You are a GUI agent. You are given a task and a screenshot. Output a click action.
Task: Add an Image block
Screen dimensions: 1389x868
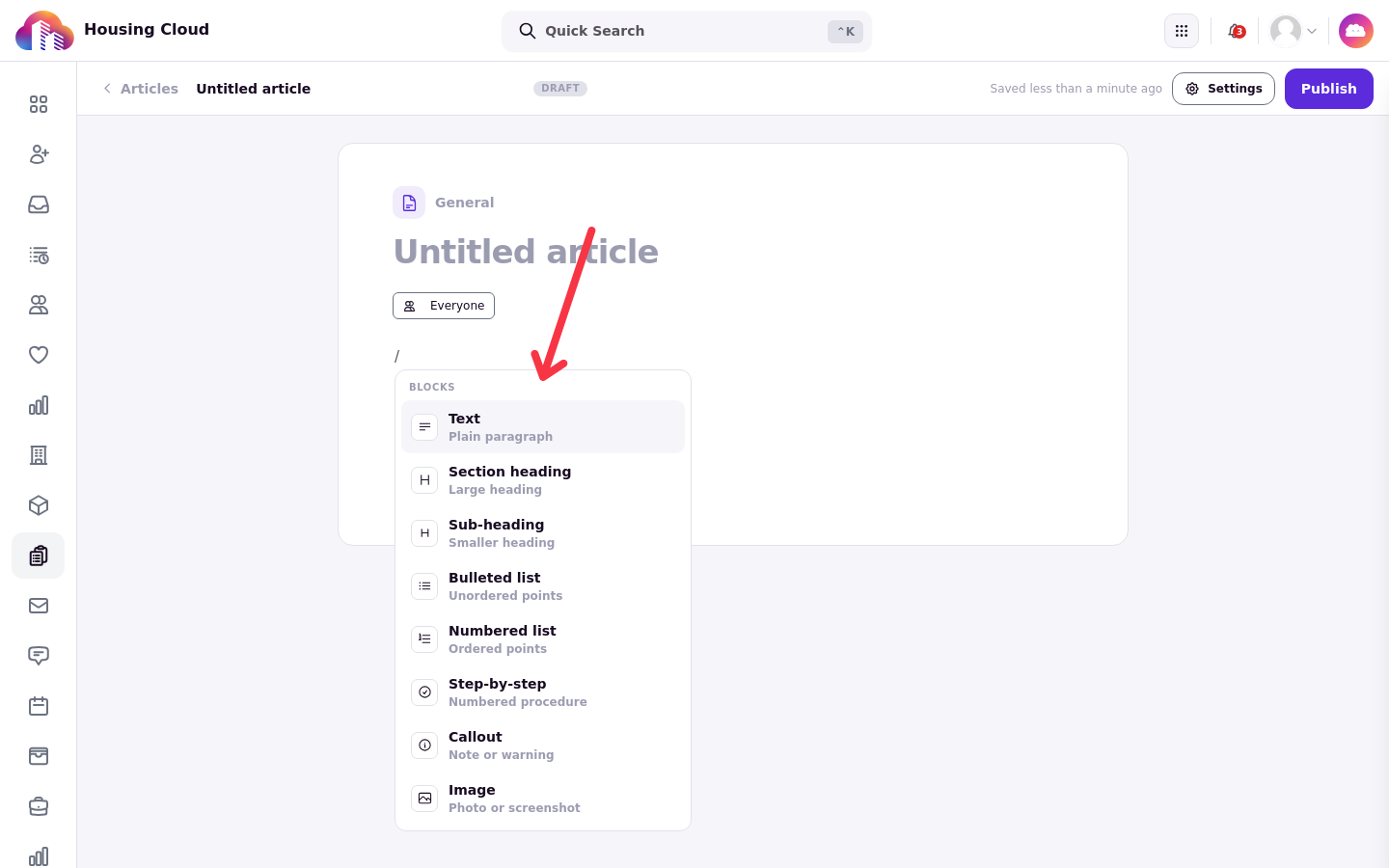point(543,799)
